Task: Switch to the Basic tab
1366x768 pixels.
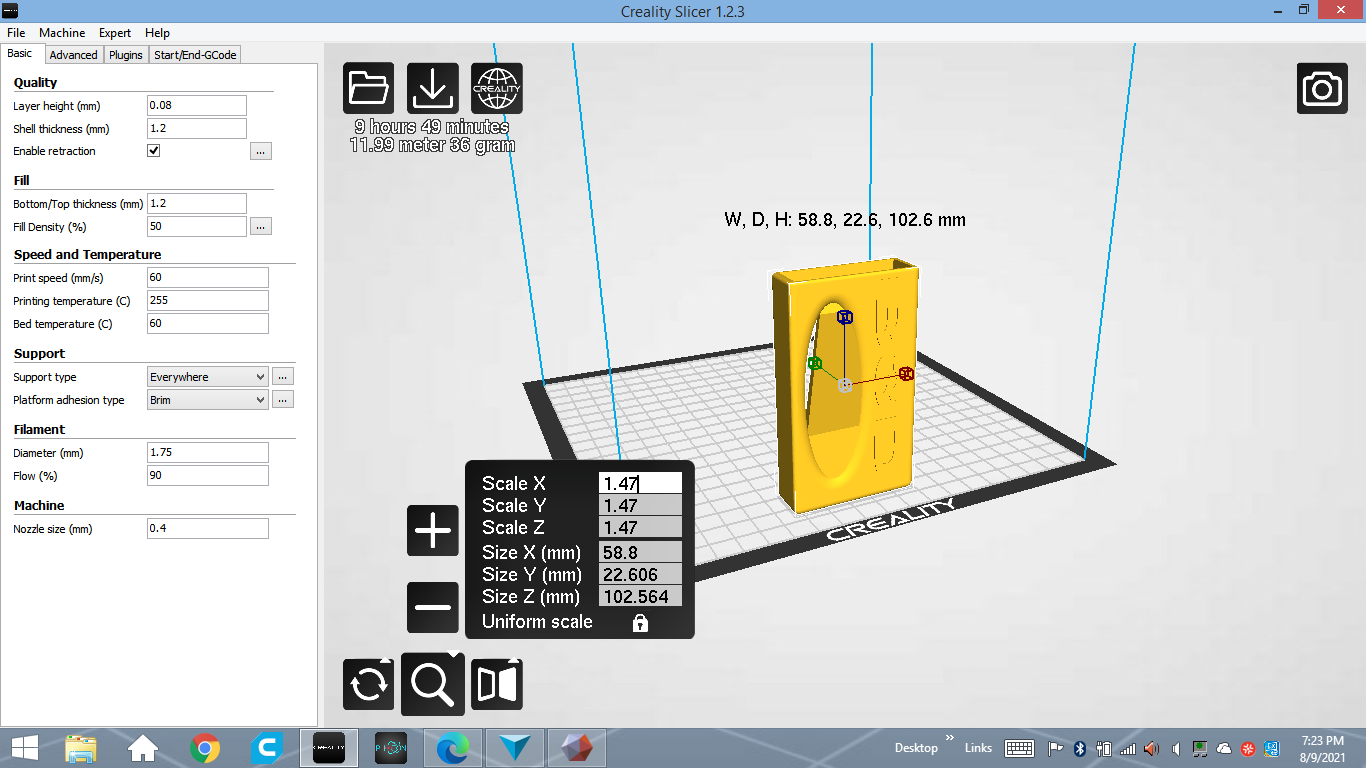Action: point(20,54)
